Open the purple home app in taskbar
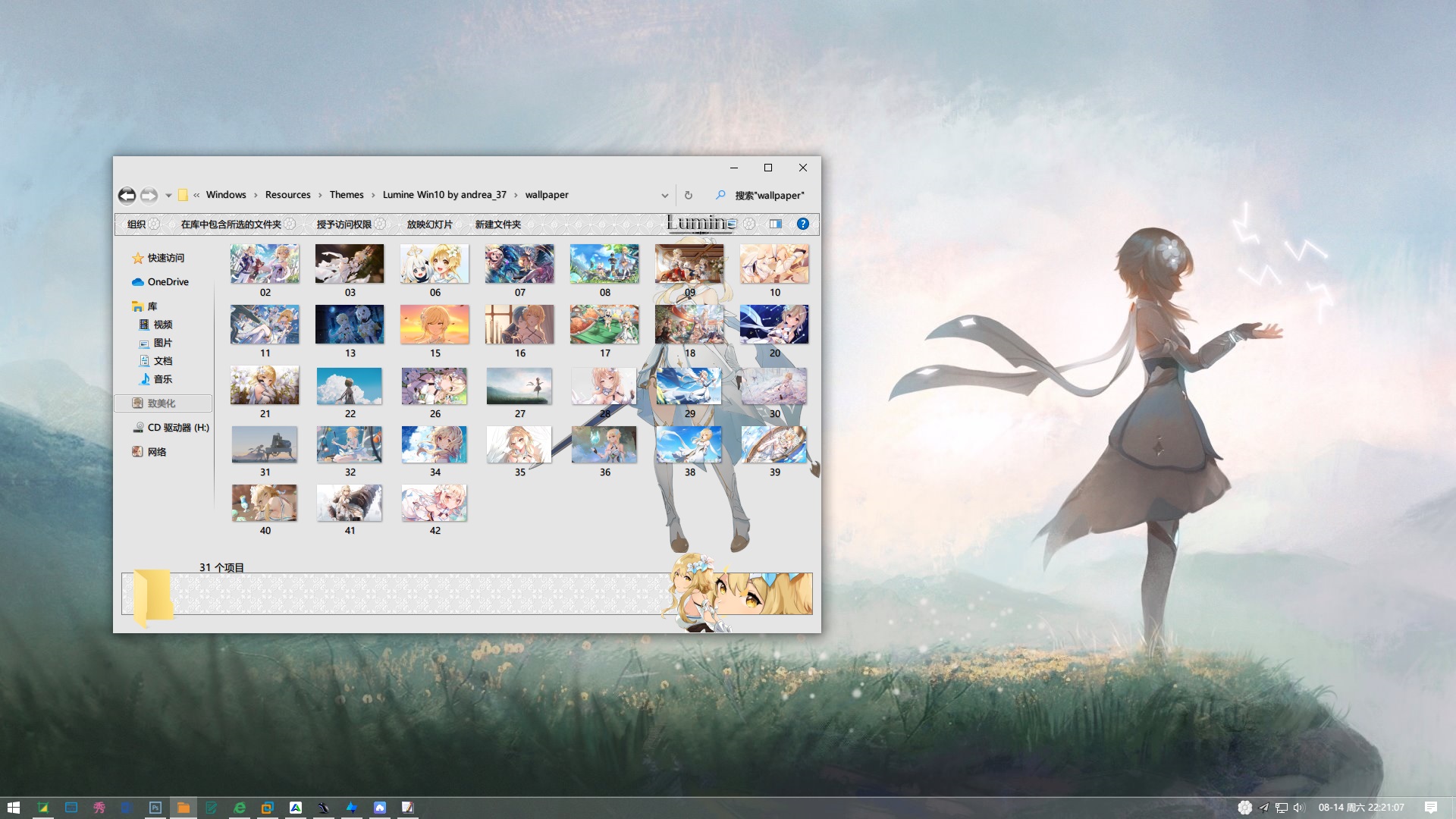This screenshot has width=1456, height=819. [x=380, y=808]
